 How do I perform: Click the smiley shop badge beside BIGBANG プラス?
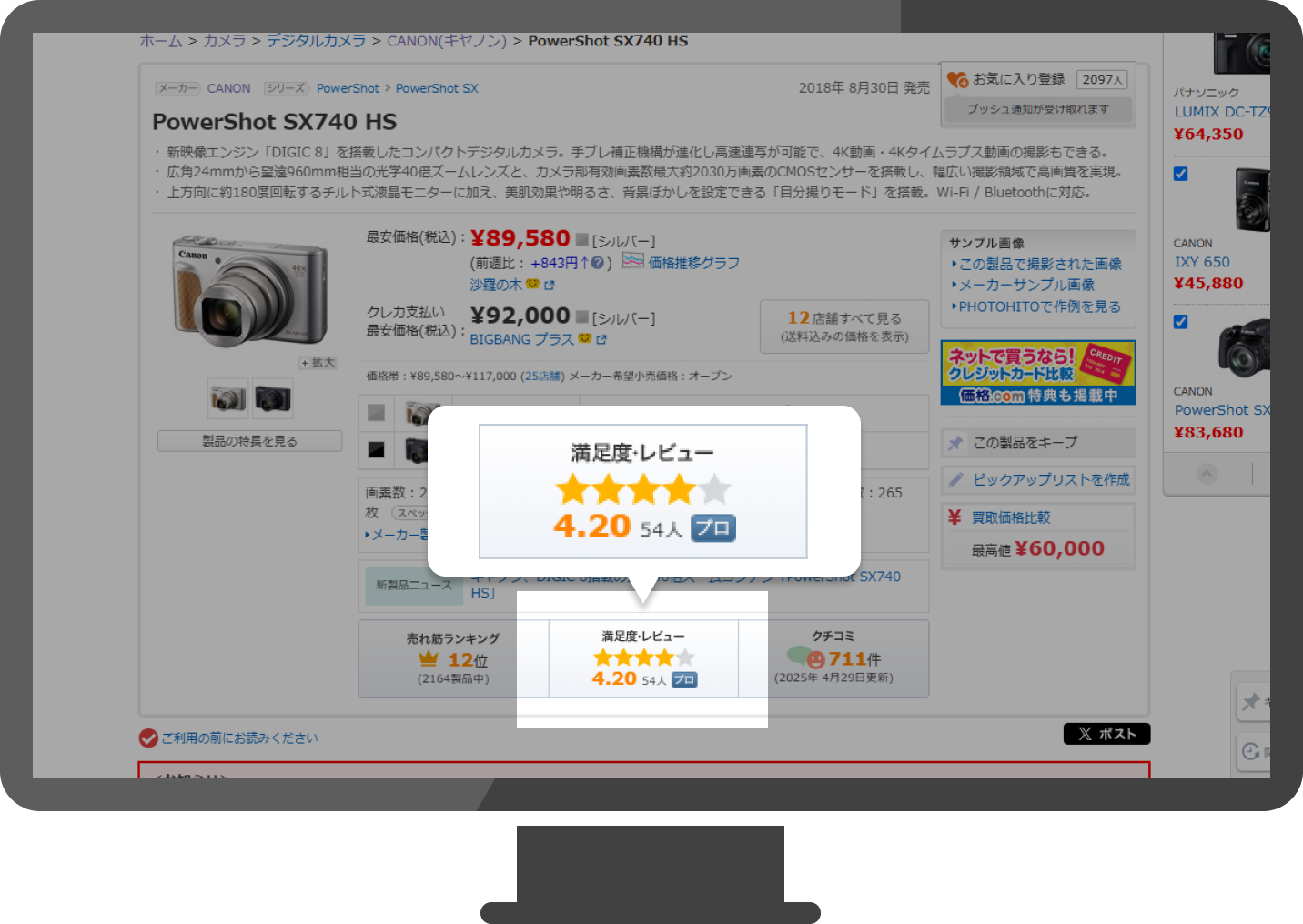585,338
